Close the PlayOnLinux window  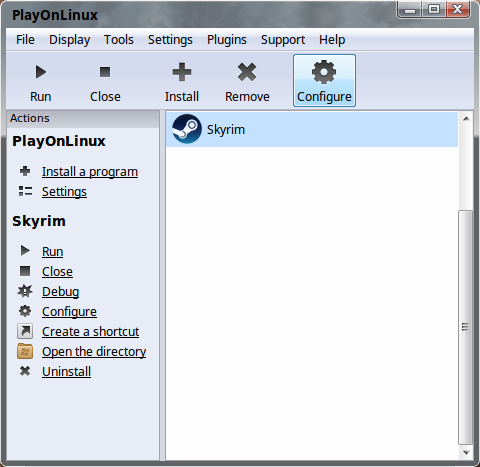(x=458, y=9)
